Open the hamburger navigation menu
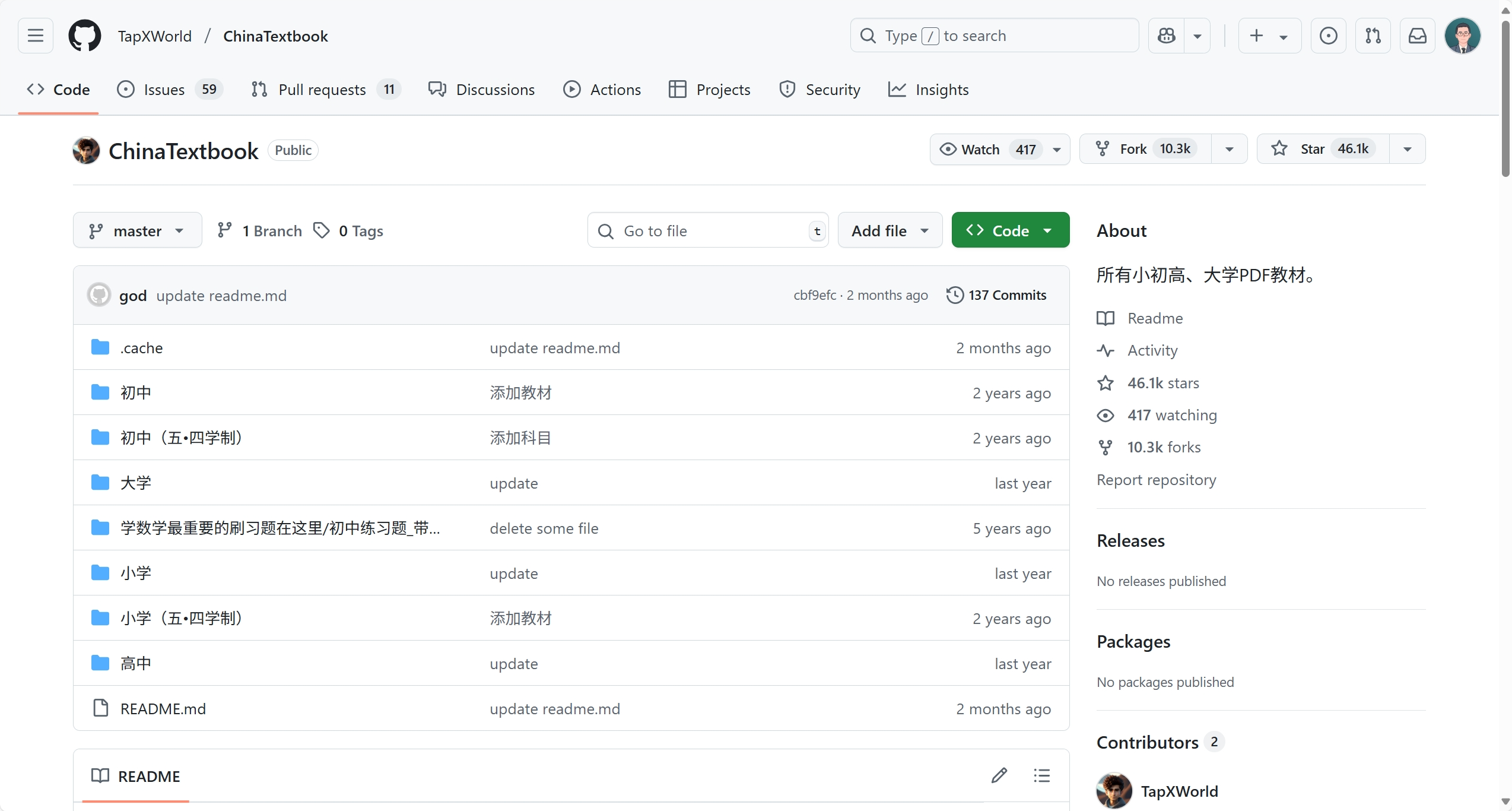 tap(36, 36)
